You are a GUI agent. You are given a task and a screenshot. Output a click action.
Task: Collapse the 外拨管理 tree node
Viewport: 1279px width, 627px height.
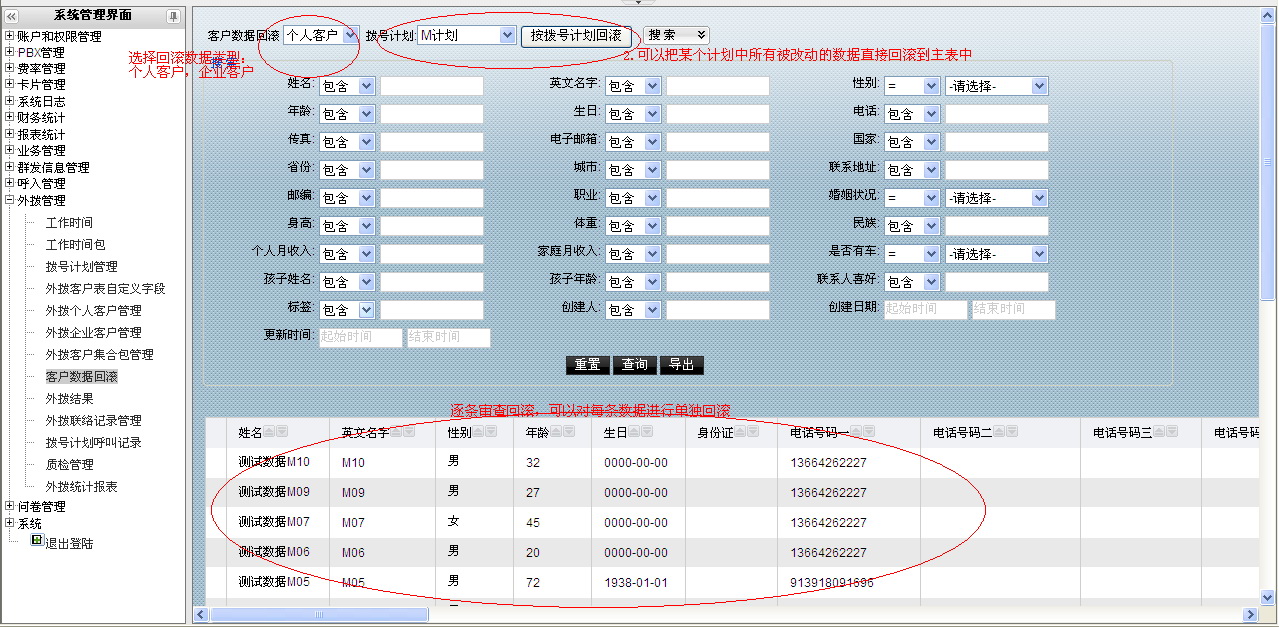(x=10, y=200)
